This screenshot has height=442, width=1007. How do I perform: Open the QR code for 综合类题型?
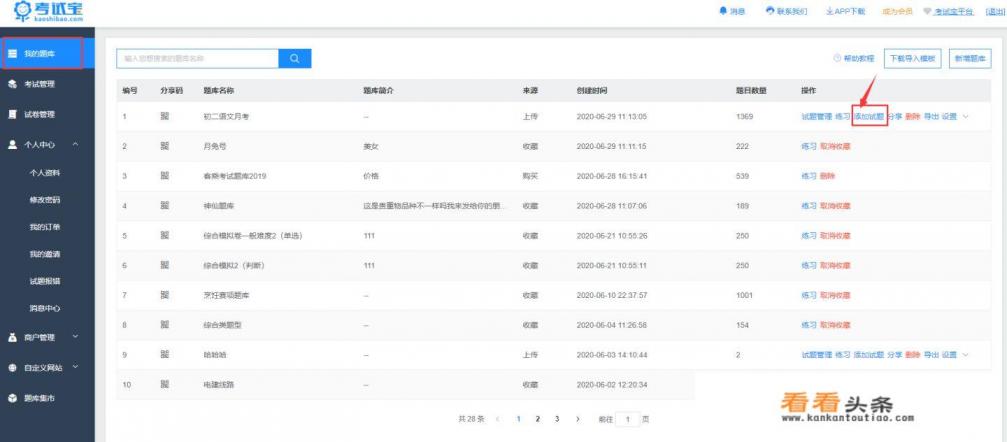[x=164, y=325]
